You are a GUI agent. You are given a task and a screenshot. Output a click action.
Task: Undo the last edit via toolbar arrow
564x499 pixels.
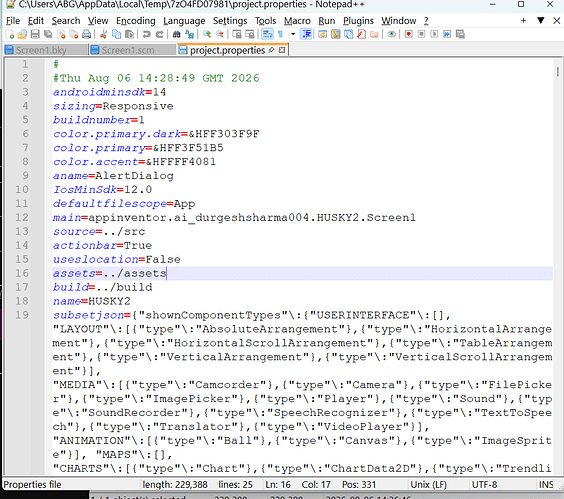coord(146,34)
